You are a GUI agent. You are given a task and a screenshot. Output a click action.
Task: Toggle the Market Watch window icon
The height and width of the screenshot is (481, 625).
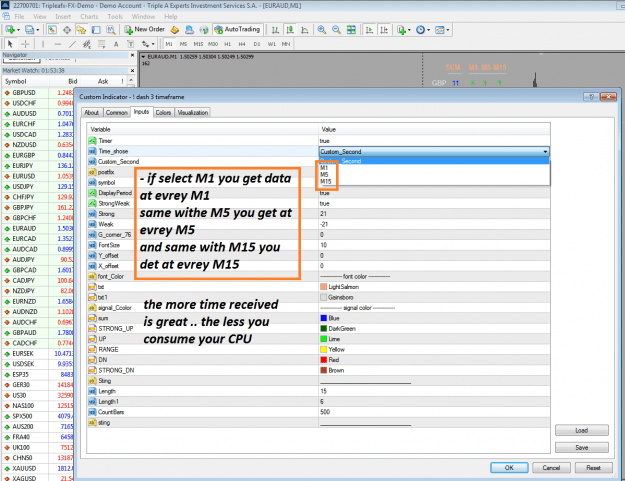52,29
